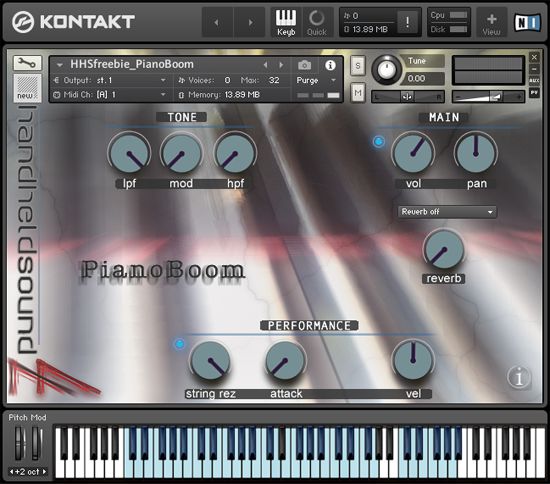Load previous instrument preset arrow

tap(266, 65)
